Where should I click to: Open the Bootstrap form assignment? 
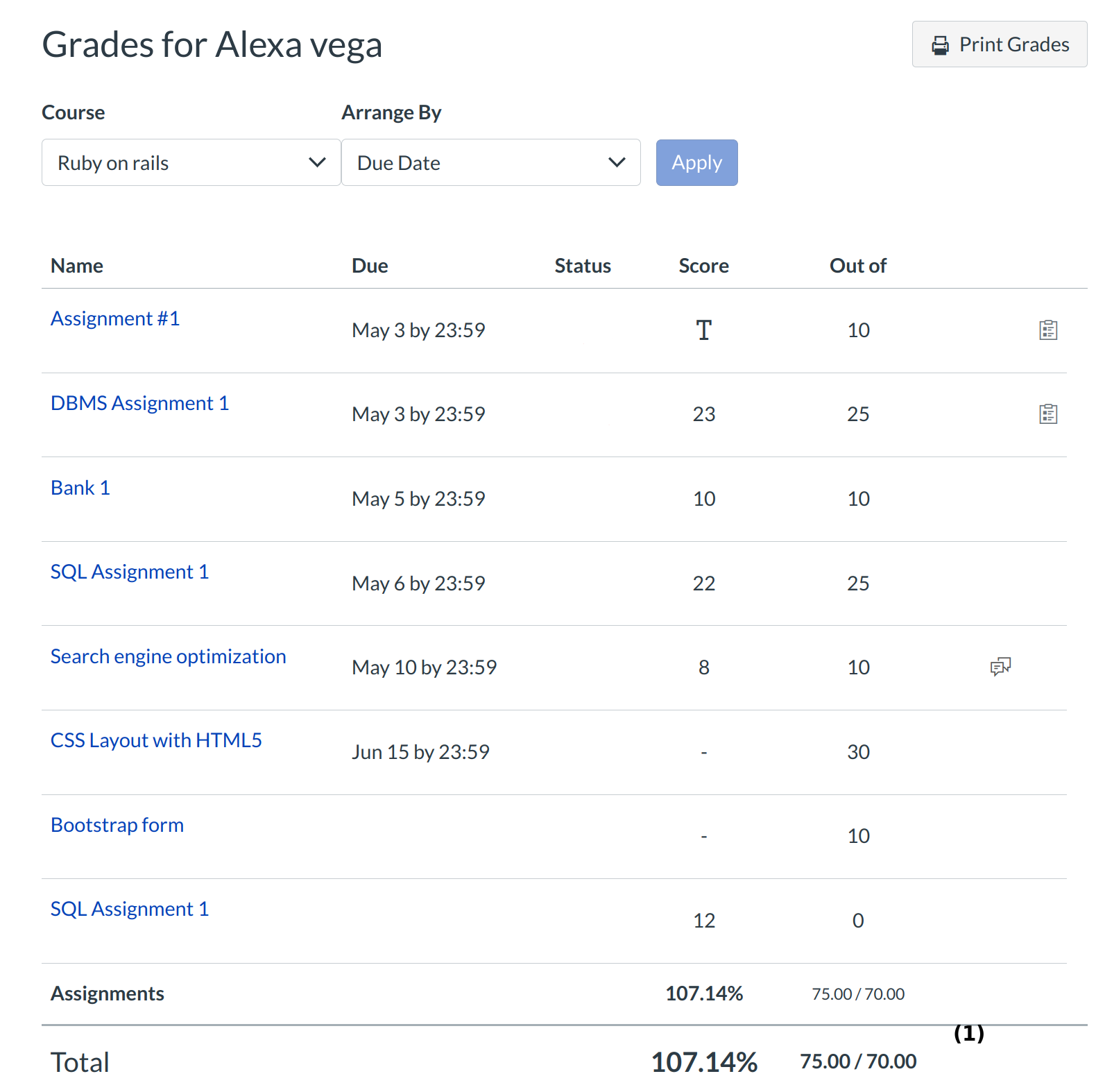(x=117, y=825)
